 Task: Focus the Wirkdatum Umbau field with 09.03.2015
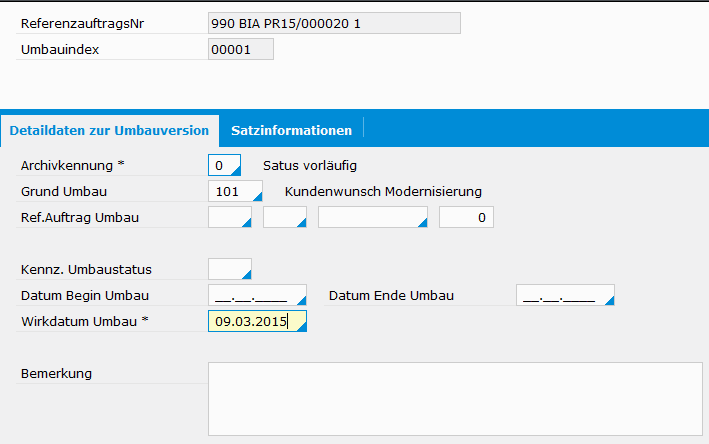coord(256,321)
